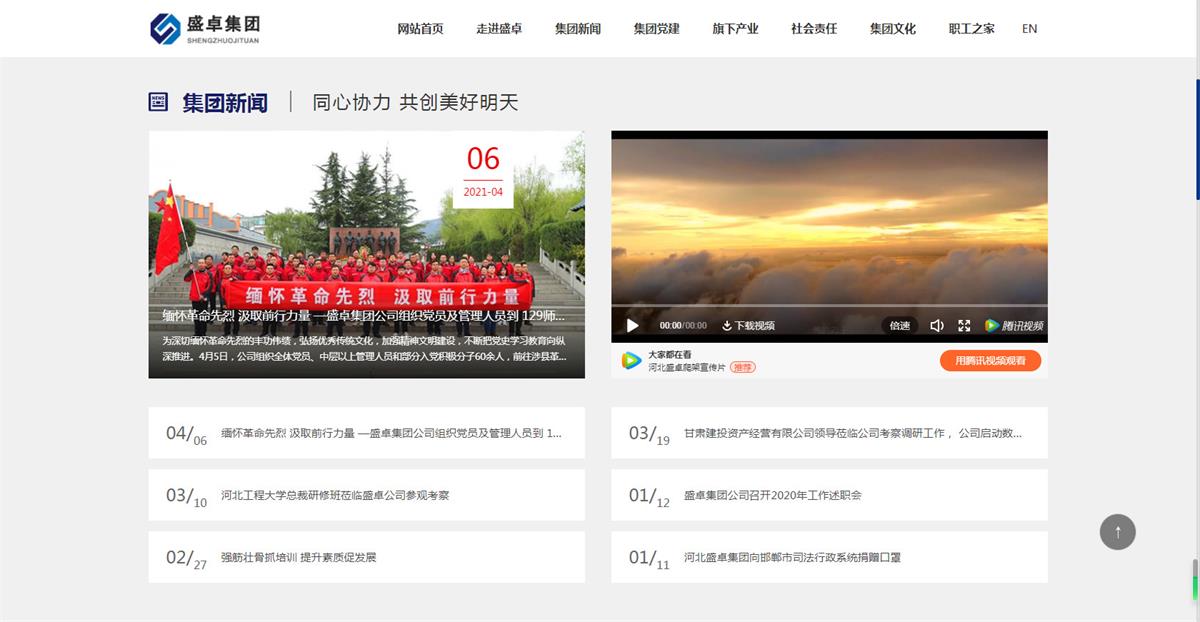This screenshot has width=1200, height=622.
Task: Click the 腾讯视频 logo in player controls
Action: tap(1013, 325)
